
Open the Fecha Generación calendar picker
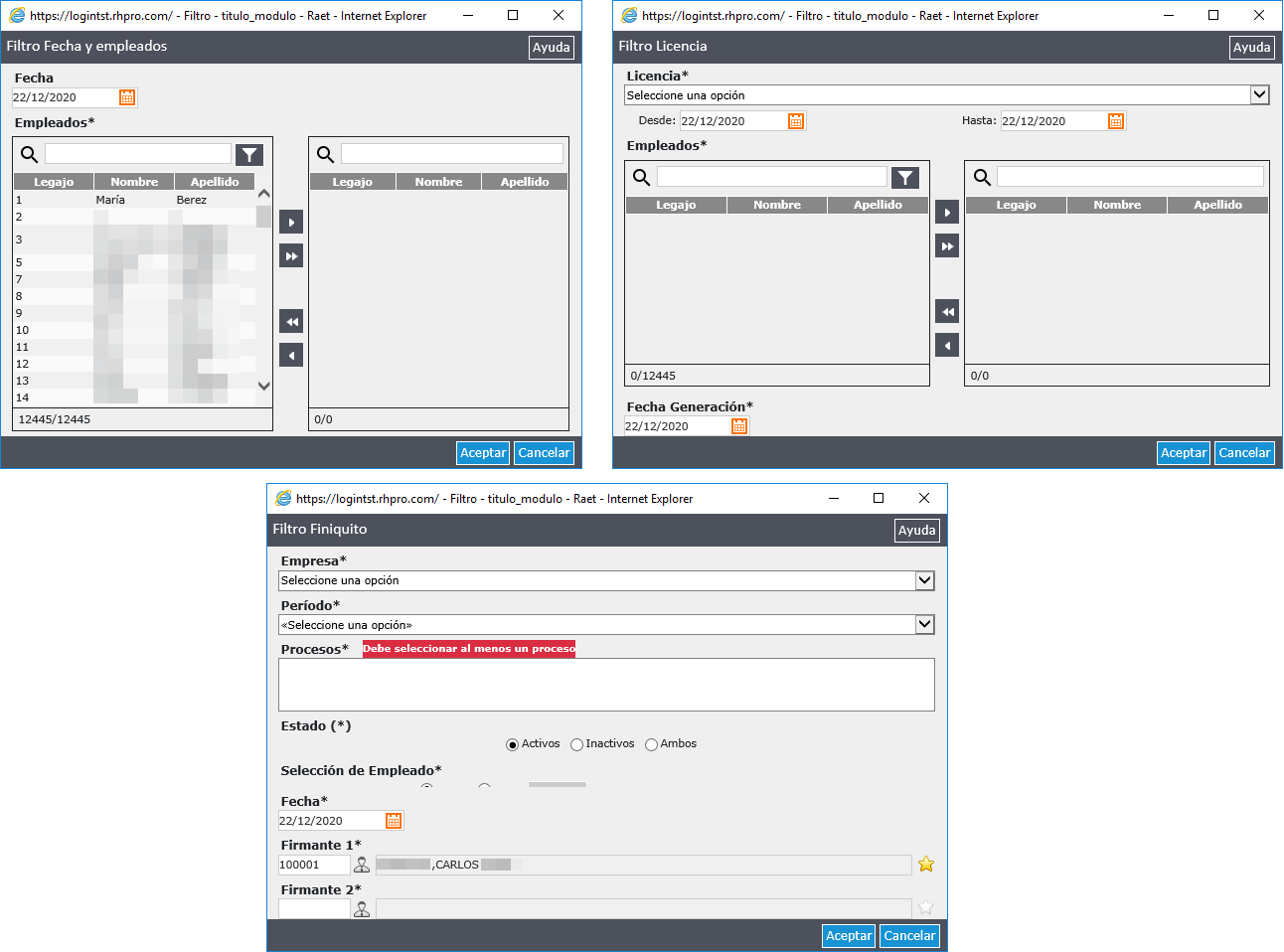coord(739,425)
